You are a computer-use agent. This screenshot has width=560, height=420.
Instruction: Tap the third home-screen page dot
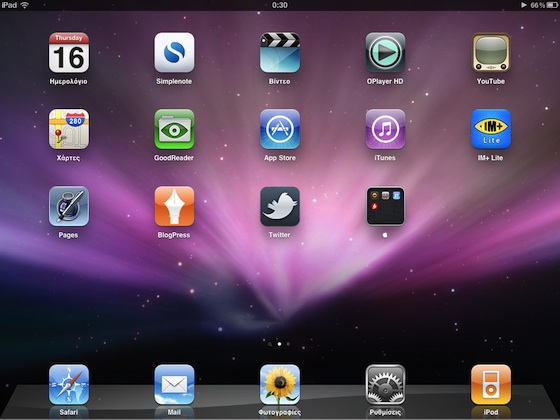288,344
